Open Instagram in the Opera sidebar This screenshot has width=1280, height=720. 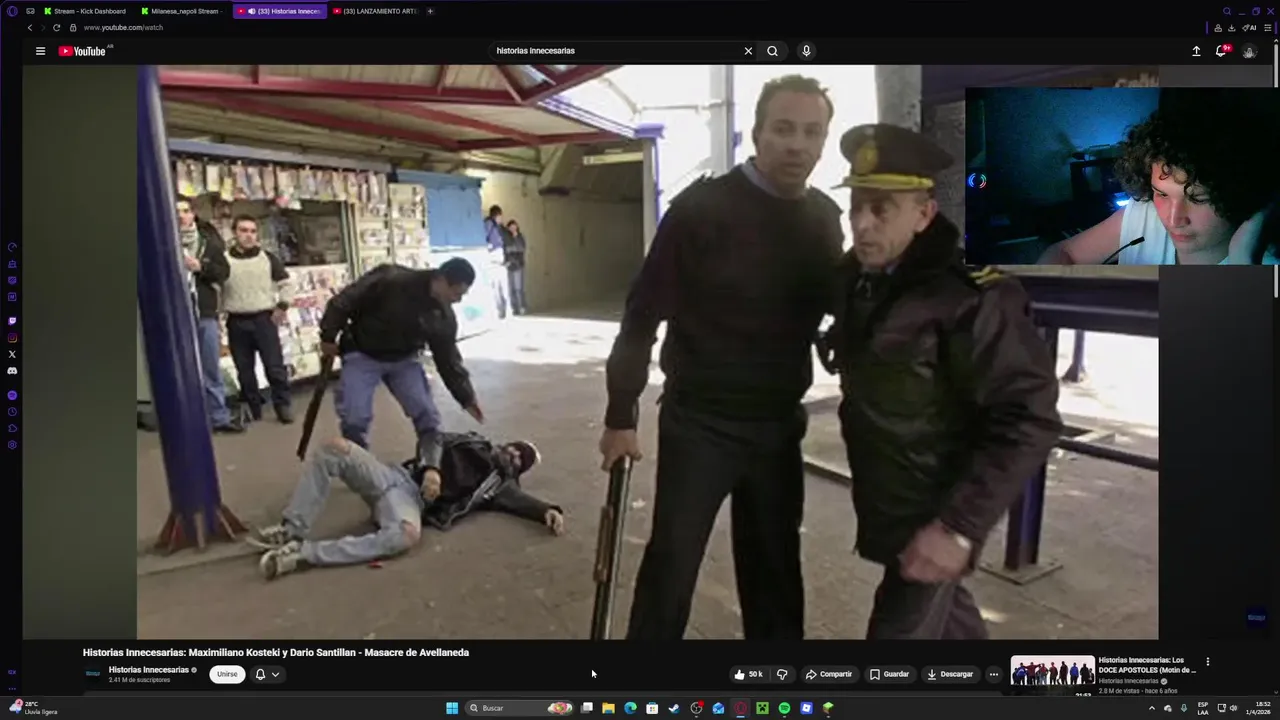(x=12, y=338)
